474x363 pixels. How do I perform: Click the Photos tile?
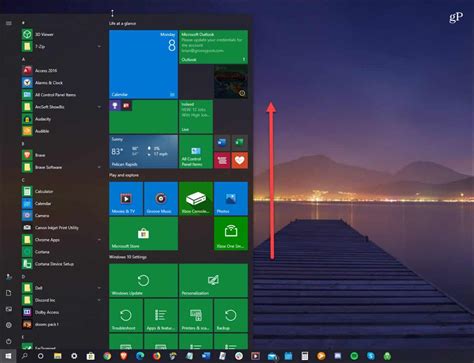coord(231,199)
